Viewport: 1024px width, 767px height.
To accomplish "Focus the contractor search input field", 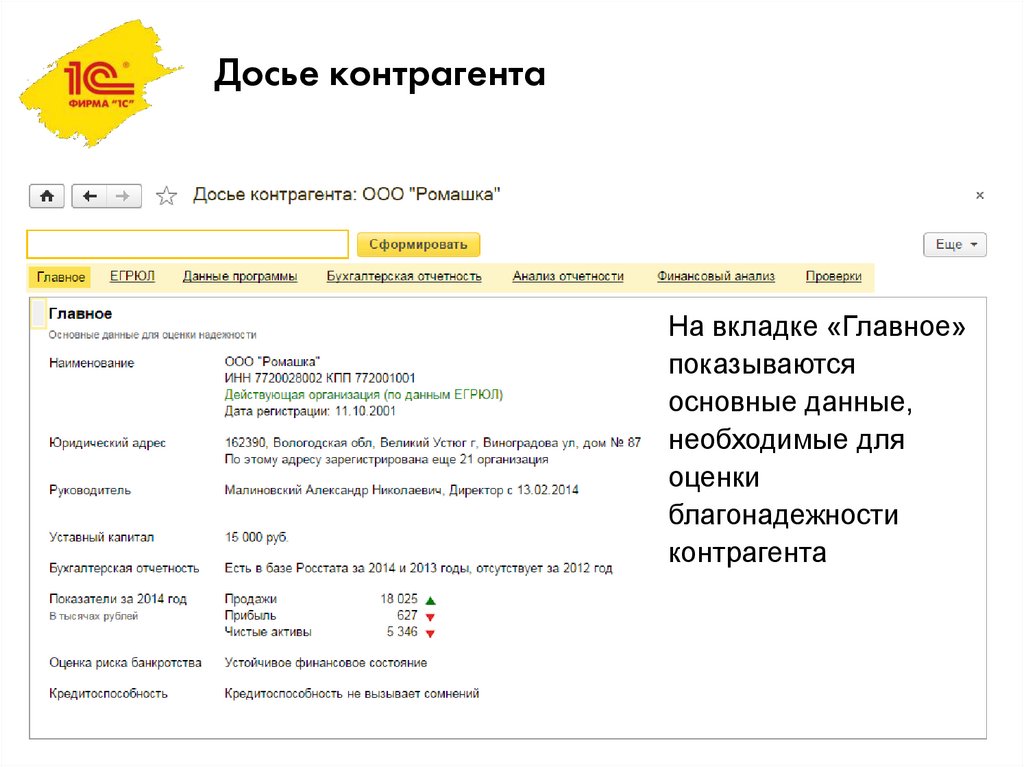I will coord(187,244).
